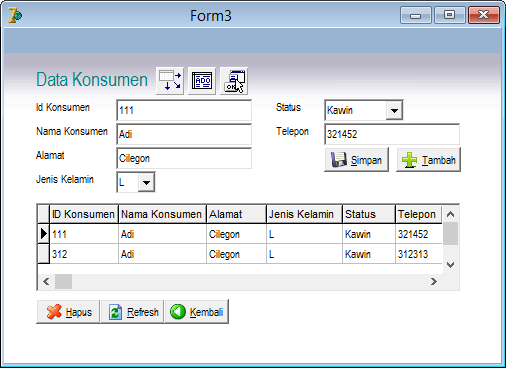Focus the Nama Konsumen input field
The image size is (506, 368).
click(184, 134)
